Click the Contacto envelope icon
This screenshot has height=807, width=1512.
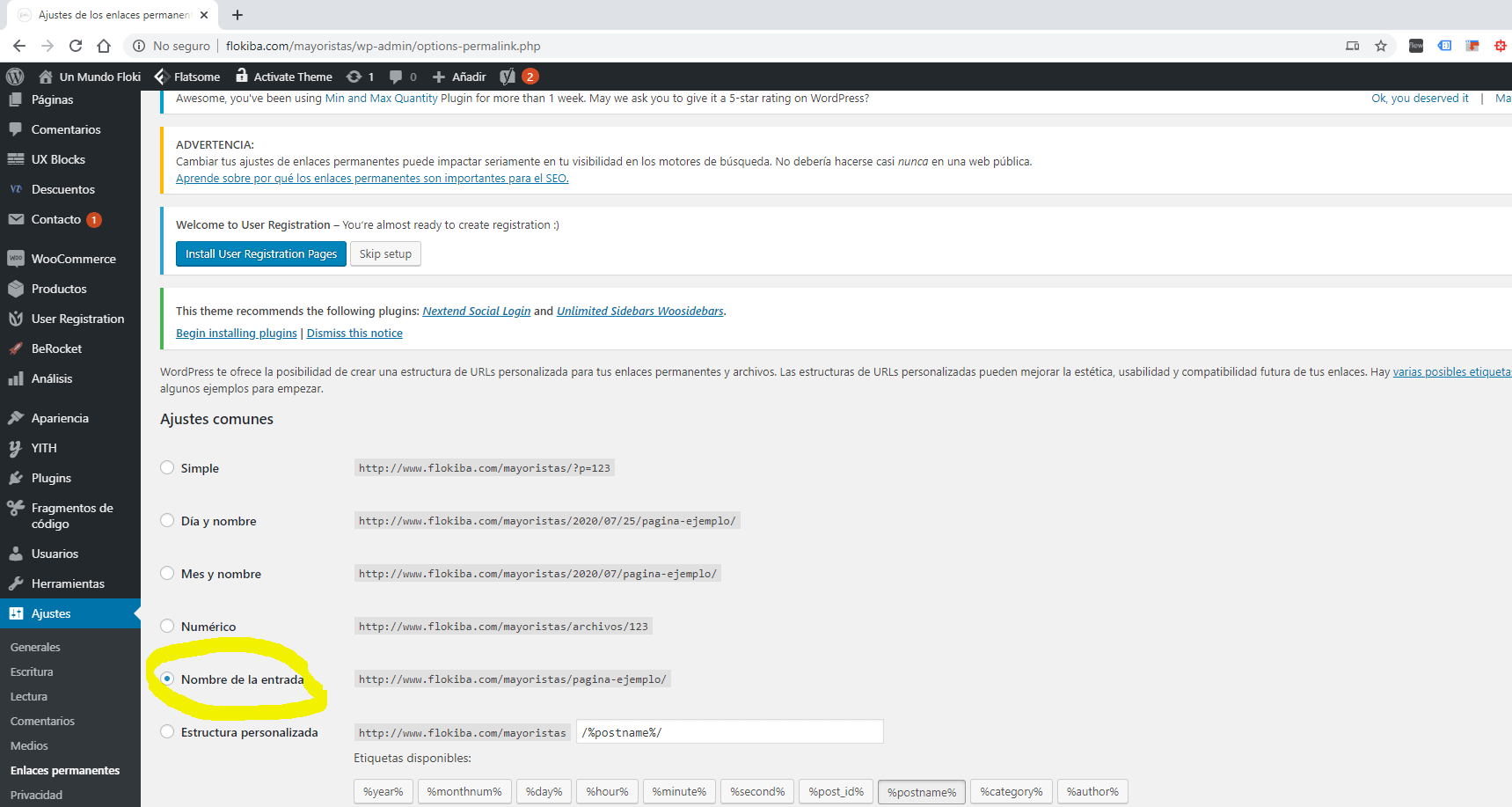(15, 219)
